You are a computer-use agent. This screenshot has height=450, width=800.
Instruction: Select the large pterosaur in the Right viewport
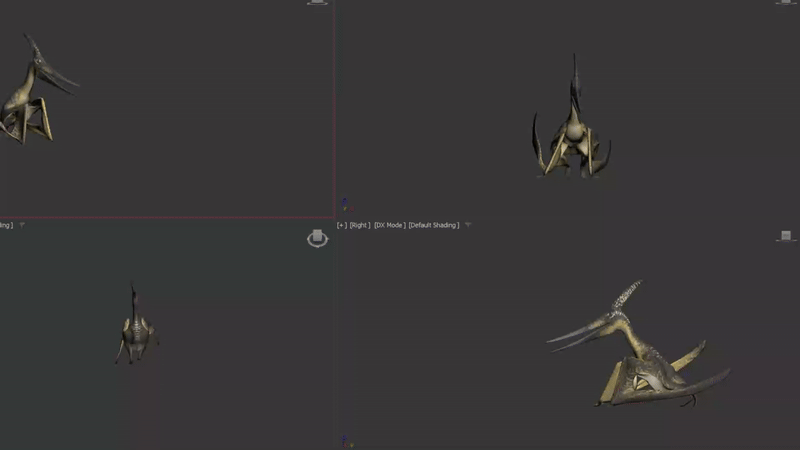[x=640, y=355]
